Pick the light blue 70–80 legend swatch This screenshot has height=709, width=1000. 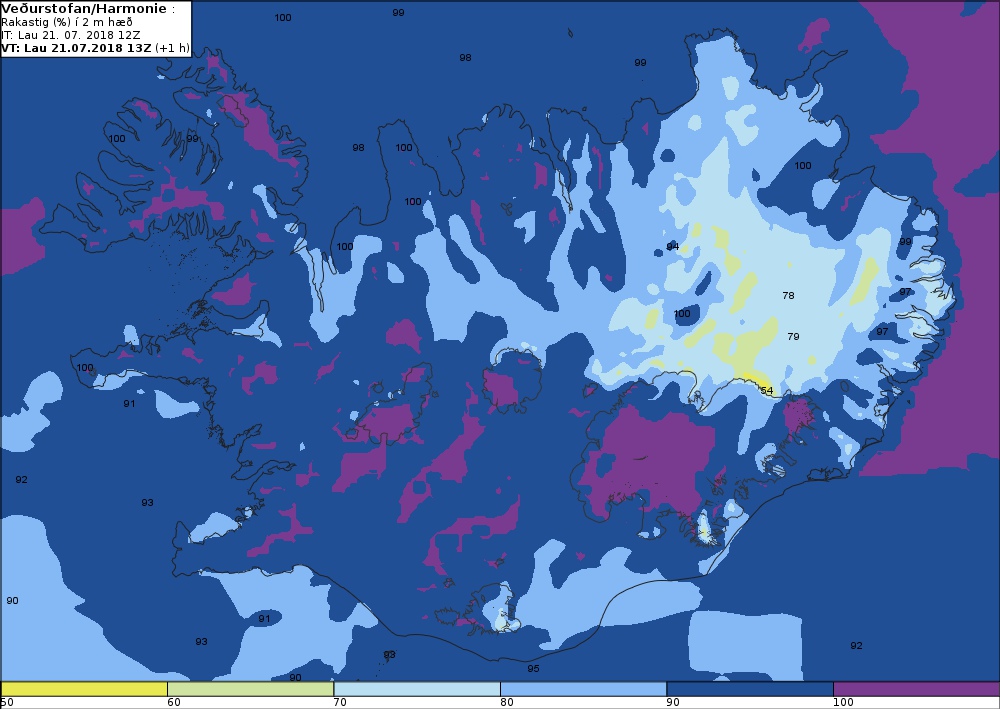(x=417, y=689)
